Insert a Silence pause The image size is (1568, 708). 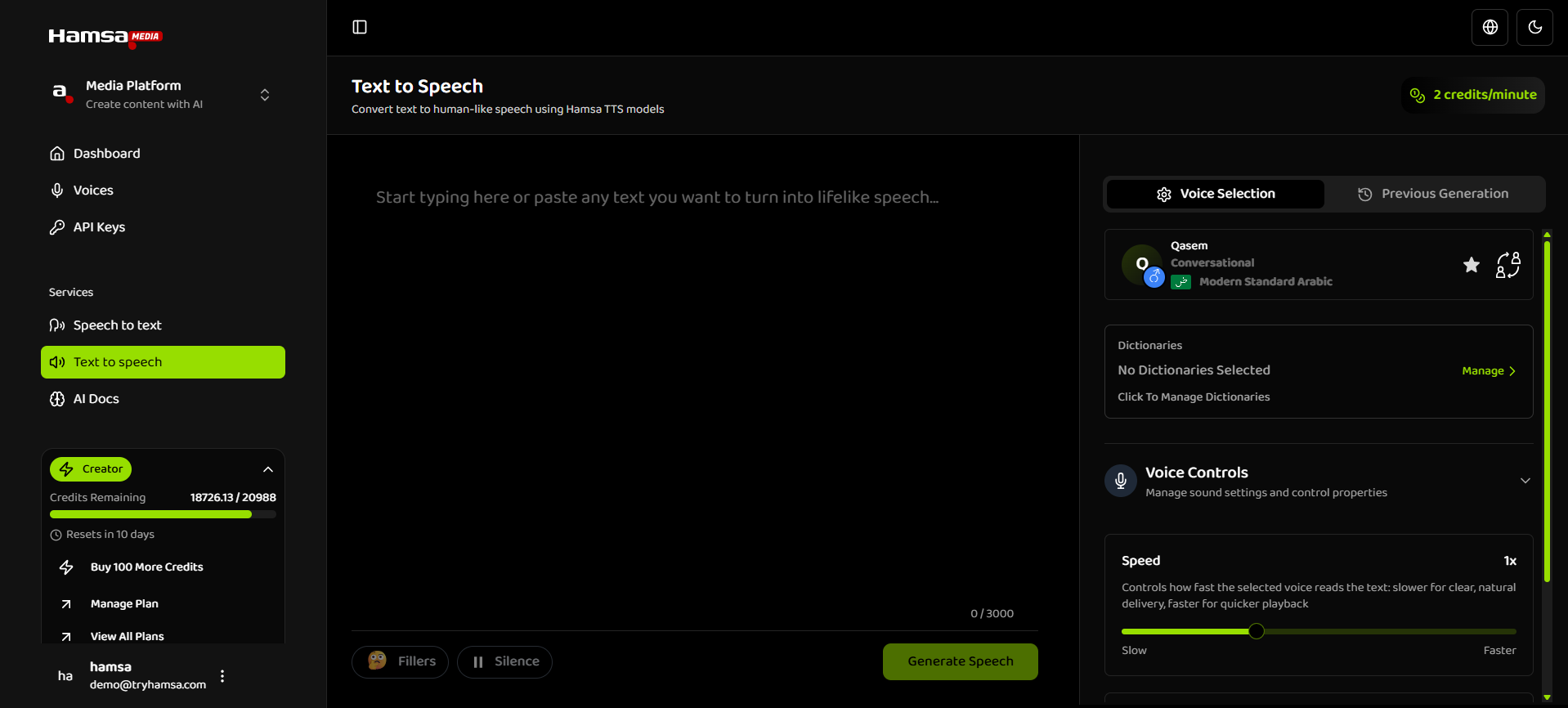click(x=504, y=662)
